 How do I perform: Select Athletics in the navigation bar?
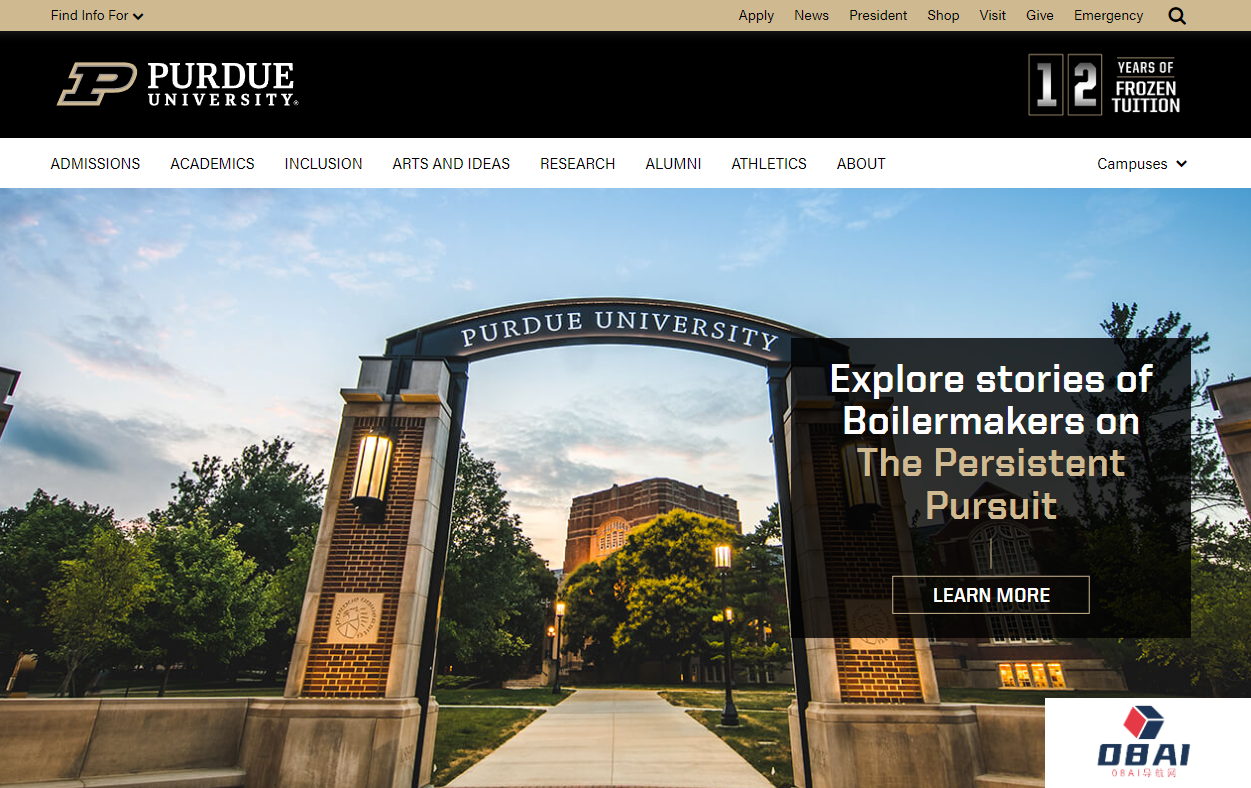point(768,164)
